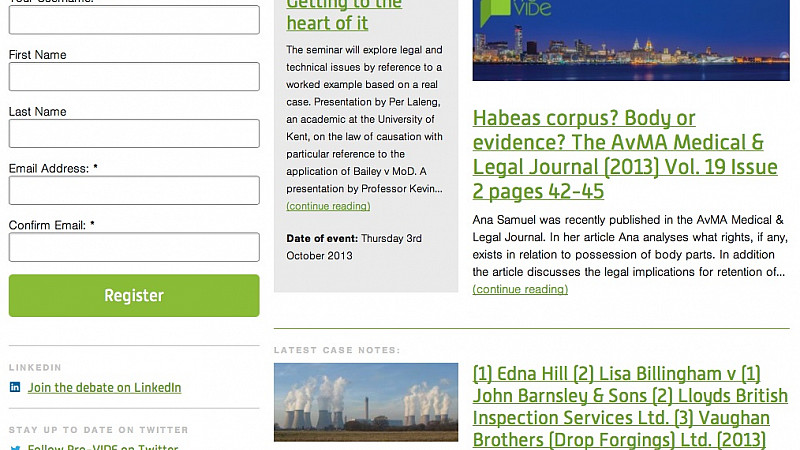The height and width of the screenshot is (450, 800).
Task: Select 'Date of event:' text
Action: (x=322, y=238)
